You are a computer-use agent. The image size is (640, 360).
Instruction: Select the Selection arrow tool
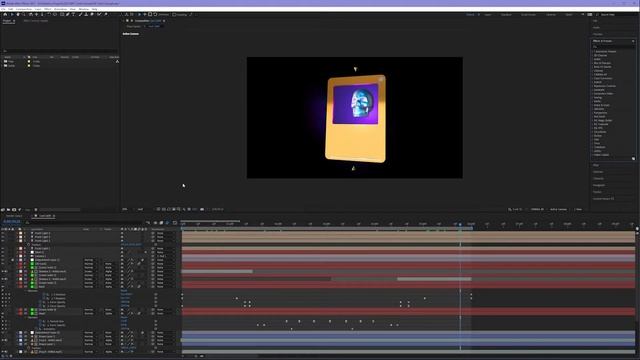(12, 14)
